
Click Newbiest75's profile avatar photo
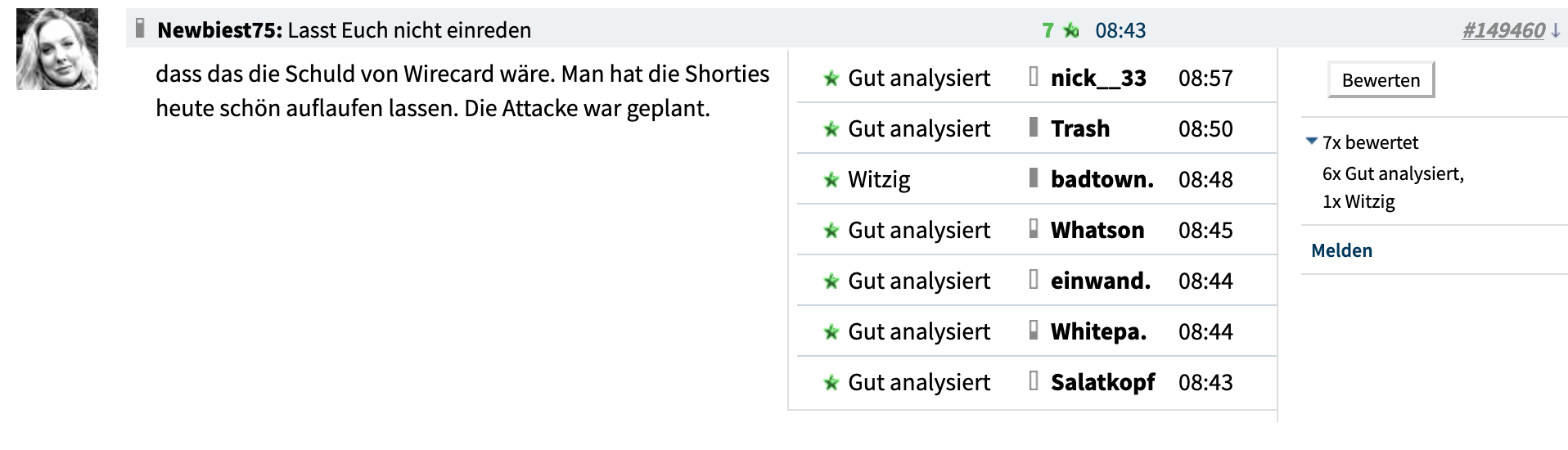57,50
